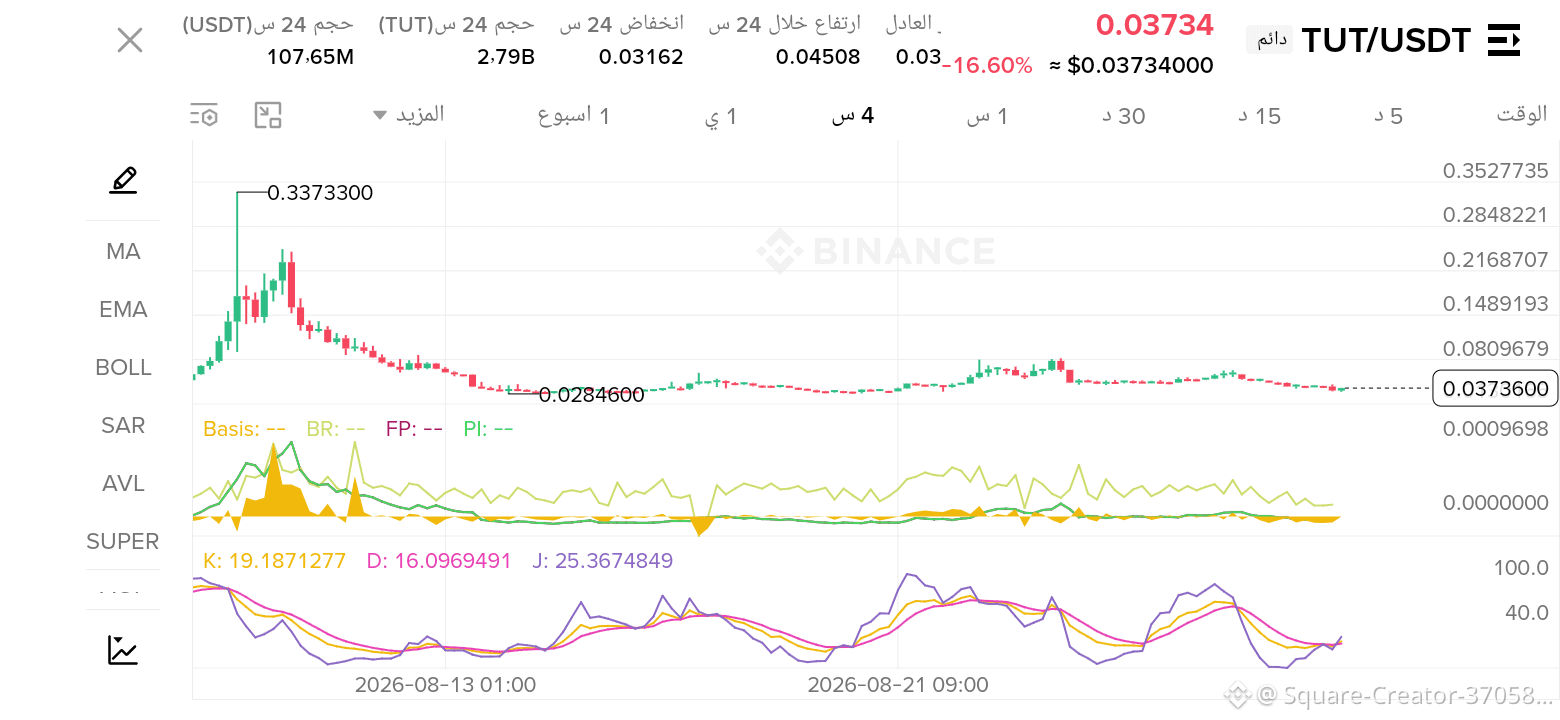Click the -16.60% change value
1560x720 pixels.
987,66
